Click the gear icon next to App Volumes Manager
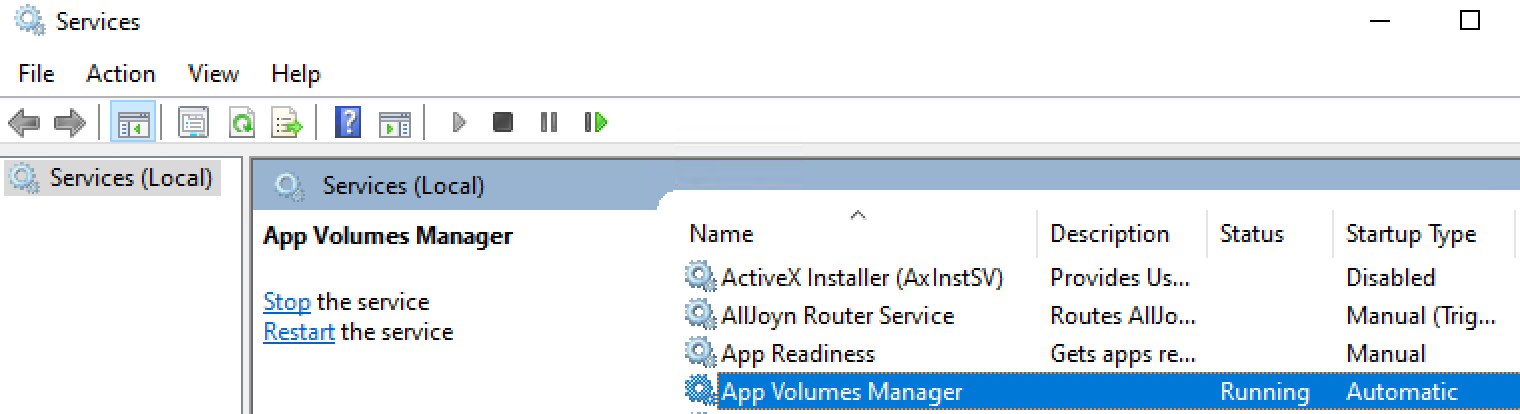 pos(700,391)
